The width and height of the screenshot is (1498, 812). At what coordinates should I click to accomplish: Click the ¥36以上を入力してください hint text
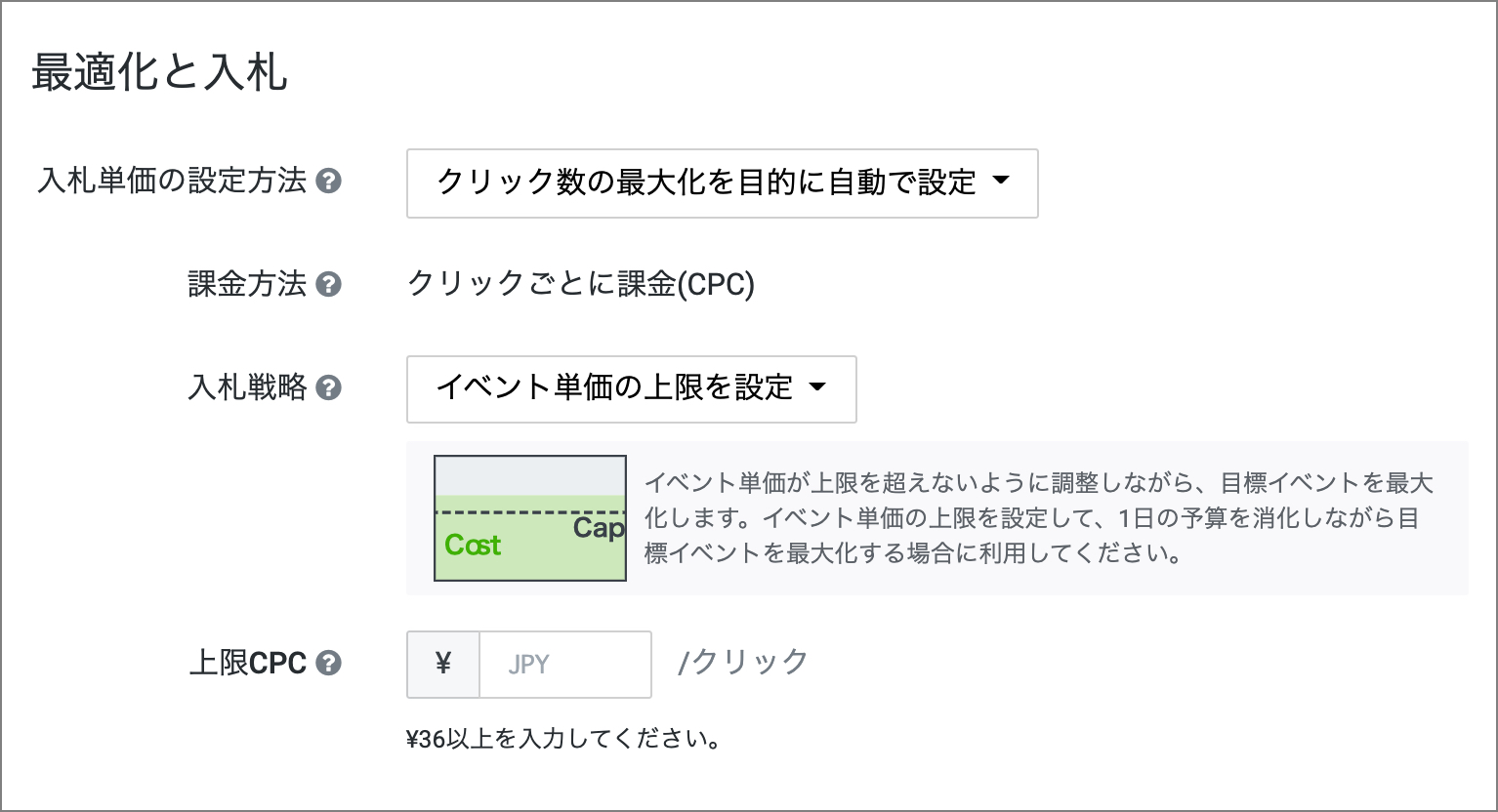coord(563,739)
